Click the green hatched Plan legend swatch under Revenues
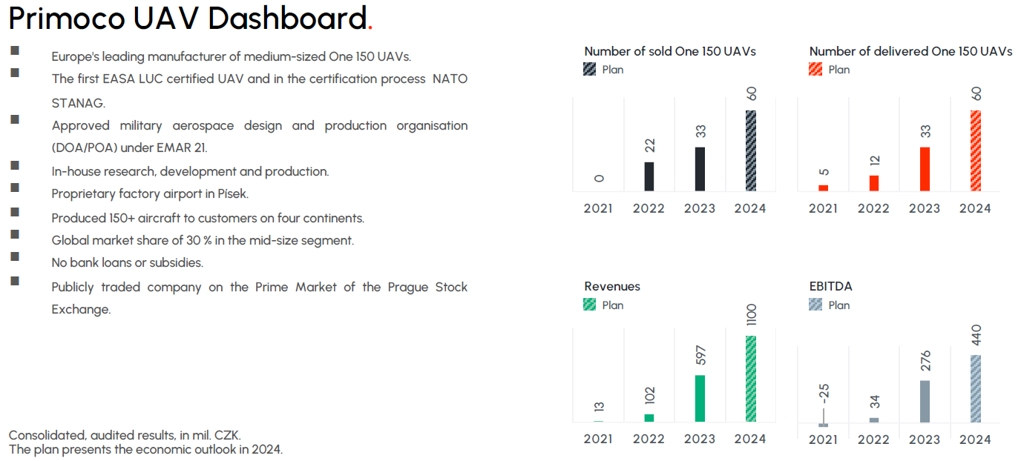The width and height of the screenshot is (1024, 461). pos(590,305)
